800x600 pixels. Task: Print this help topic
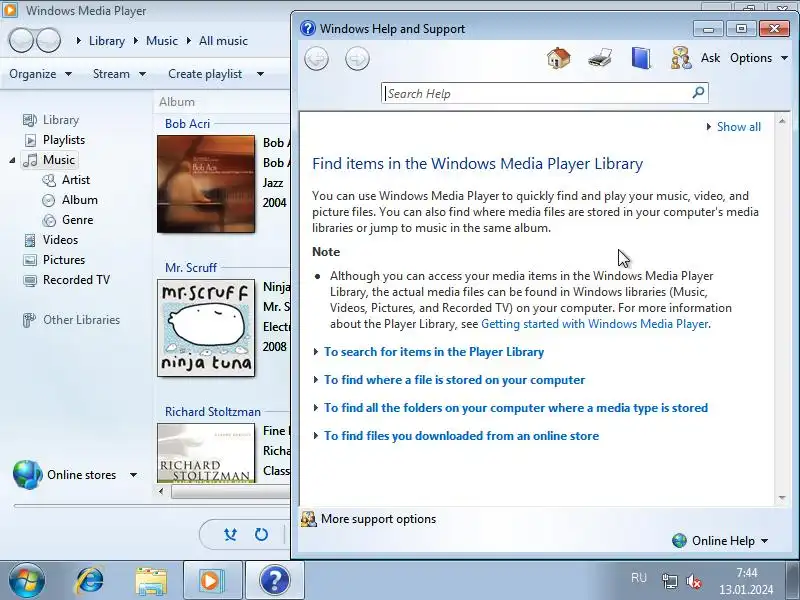[x=599, y=58]
